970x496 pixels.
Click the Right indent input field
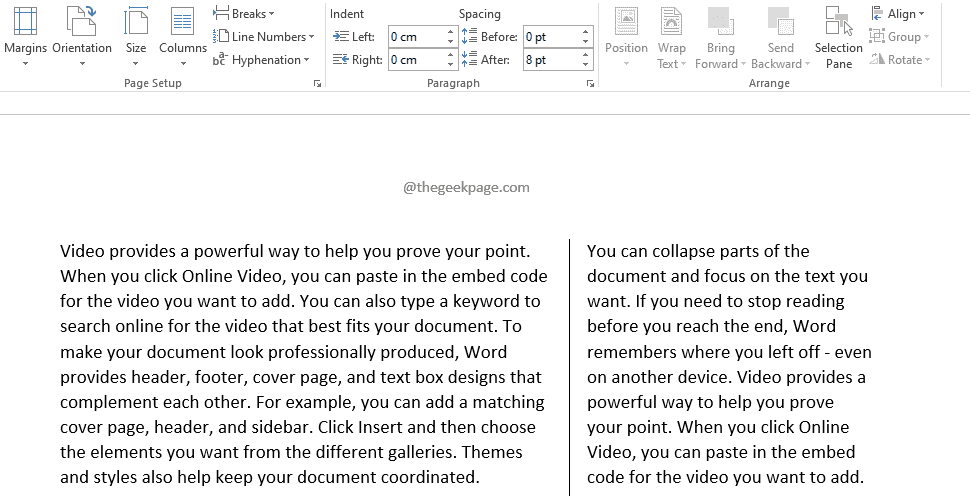[x=416, y=60]
